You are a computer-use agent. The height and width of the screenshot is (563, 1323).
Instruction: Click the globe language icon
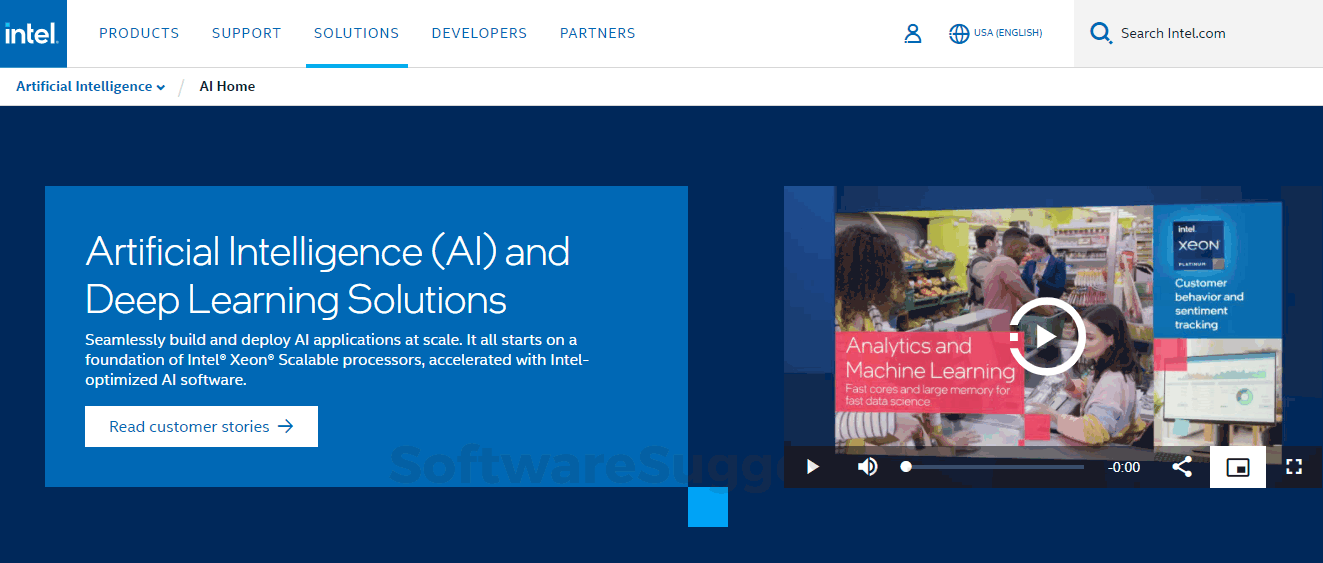958,34
